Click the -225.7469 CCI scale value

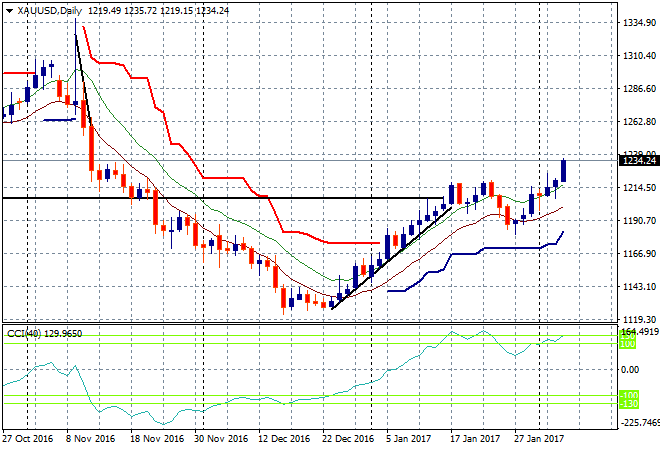tap(641, 422)
